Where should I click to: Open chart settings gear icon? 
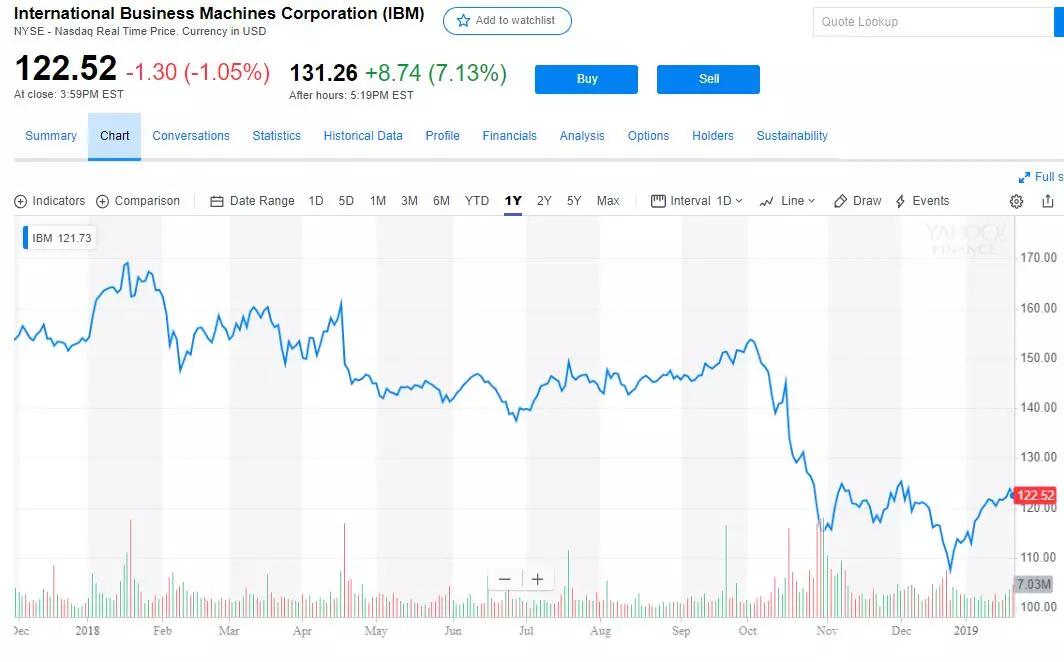pos(1016,201)
